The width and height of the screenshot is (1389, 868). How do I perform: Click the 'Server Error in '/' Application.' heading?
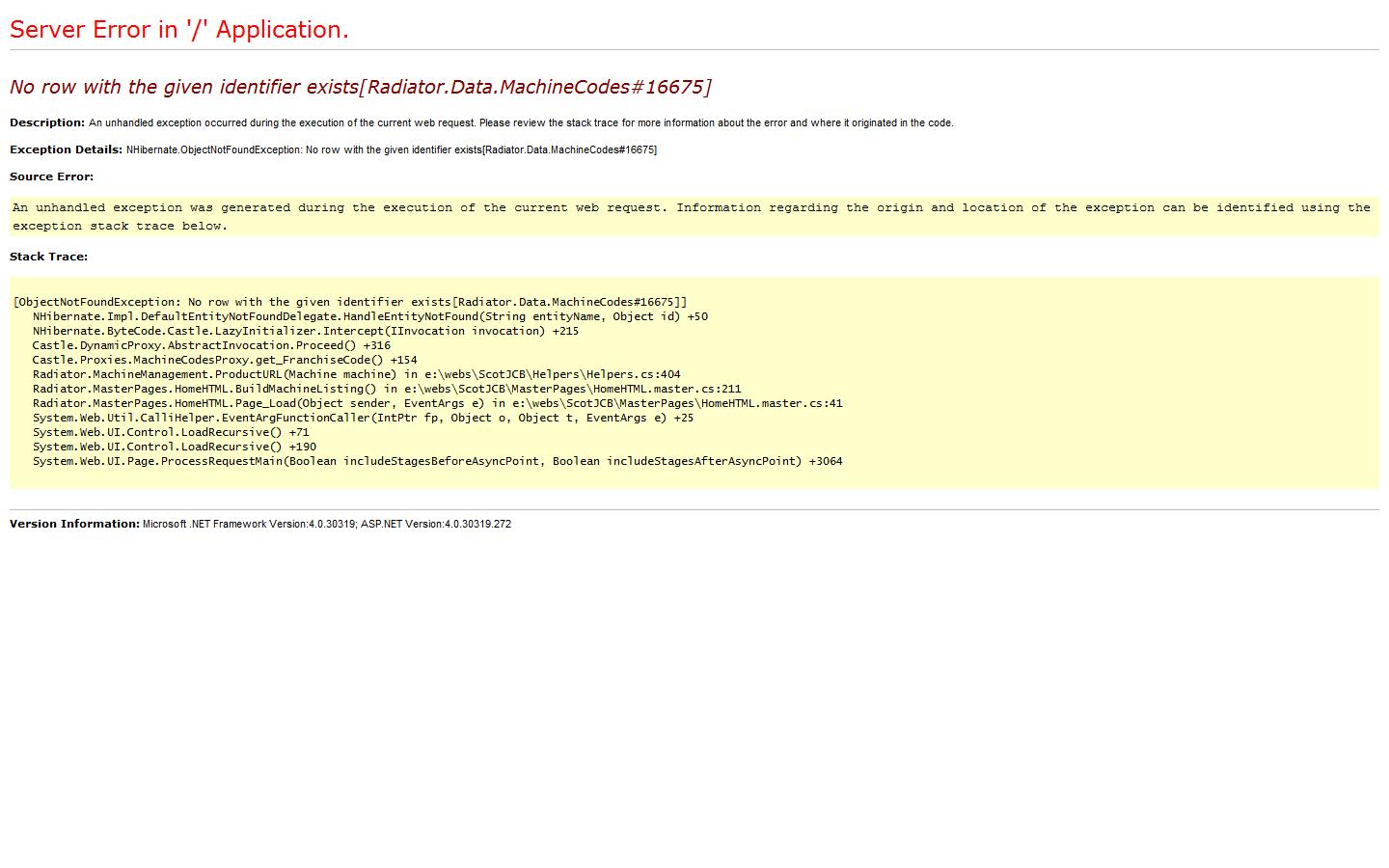pyautogui.click(x=179, y=30)
